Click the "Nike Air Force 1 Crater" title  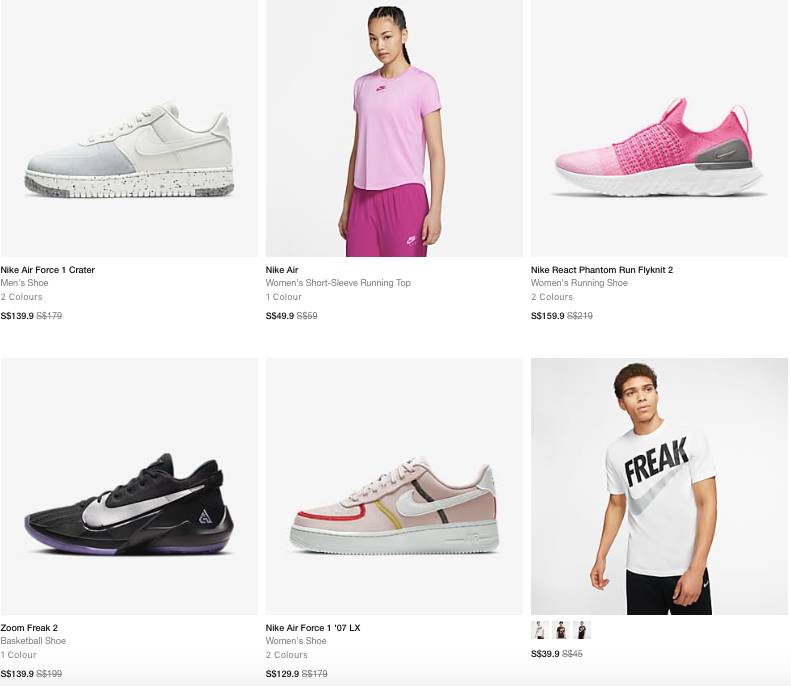click(48, 270)
